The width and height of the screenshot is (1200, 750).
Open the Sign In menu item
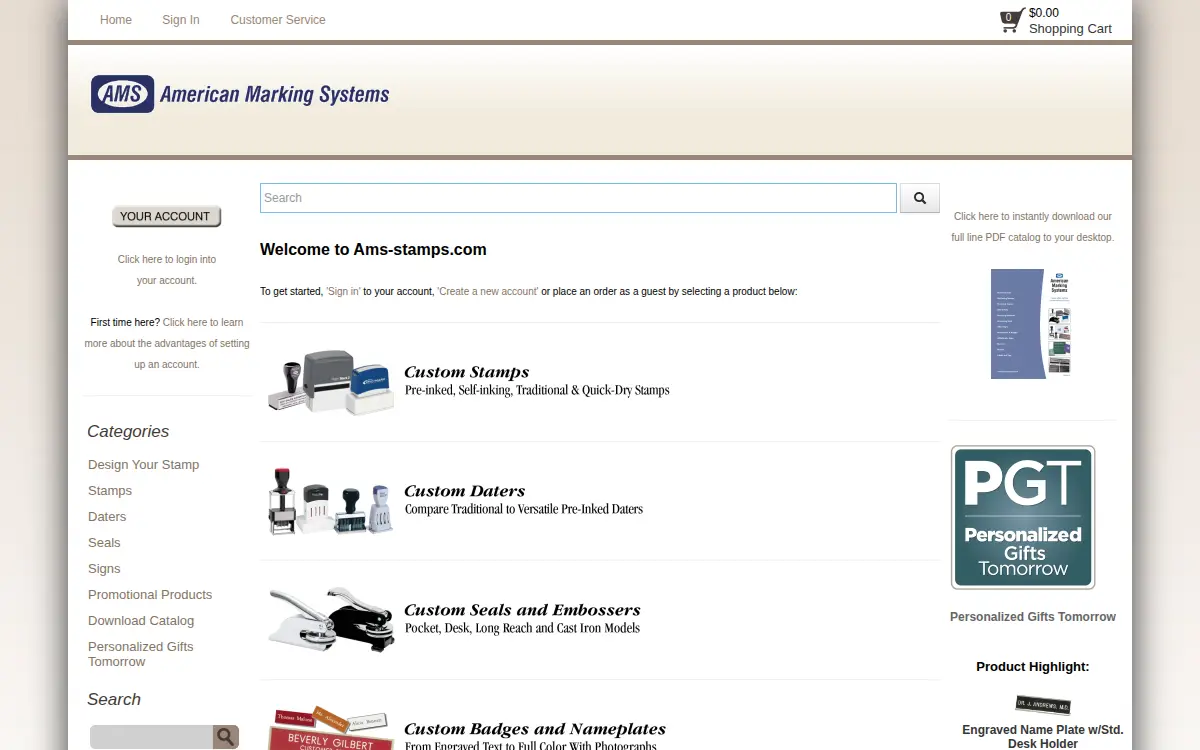click(x=181, y=20)
